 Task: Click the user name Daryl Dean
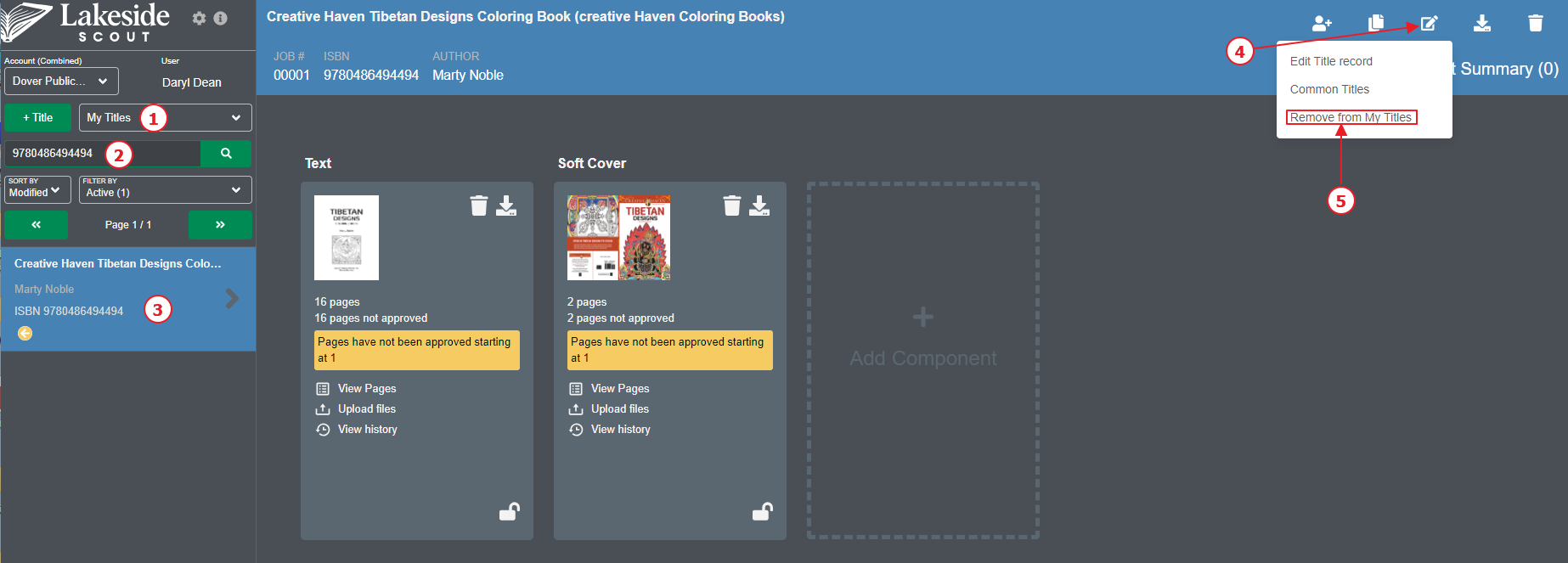(x=192, y=82)
